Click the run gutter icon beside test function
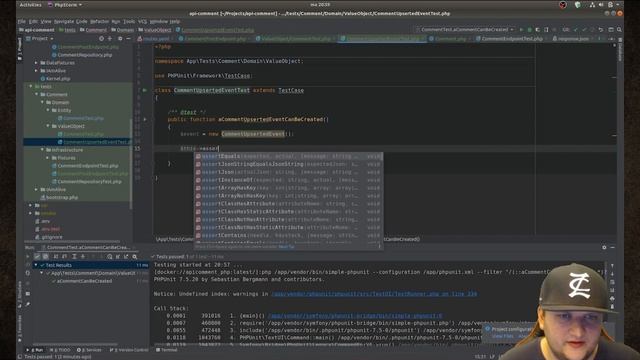640x360 pixels. pos(145,120)
